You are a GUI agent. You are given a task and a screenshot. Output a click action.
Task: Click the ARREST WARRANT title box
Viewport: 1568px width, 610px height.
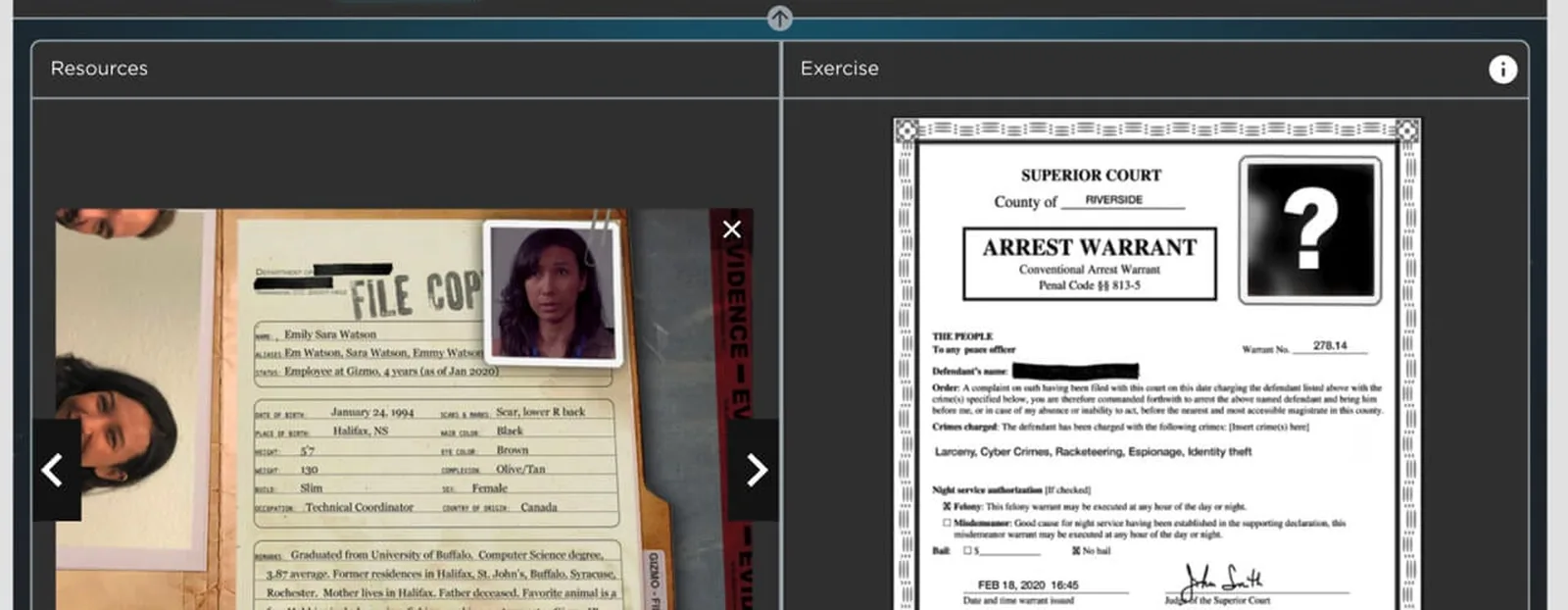click(1089, 264)
